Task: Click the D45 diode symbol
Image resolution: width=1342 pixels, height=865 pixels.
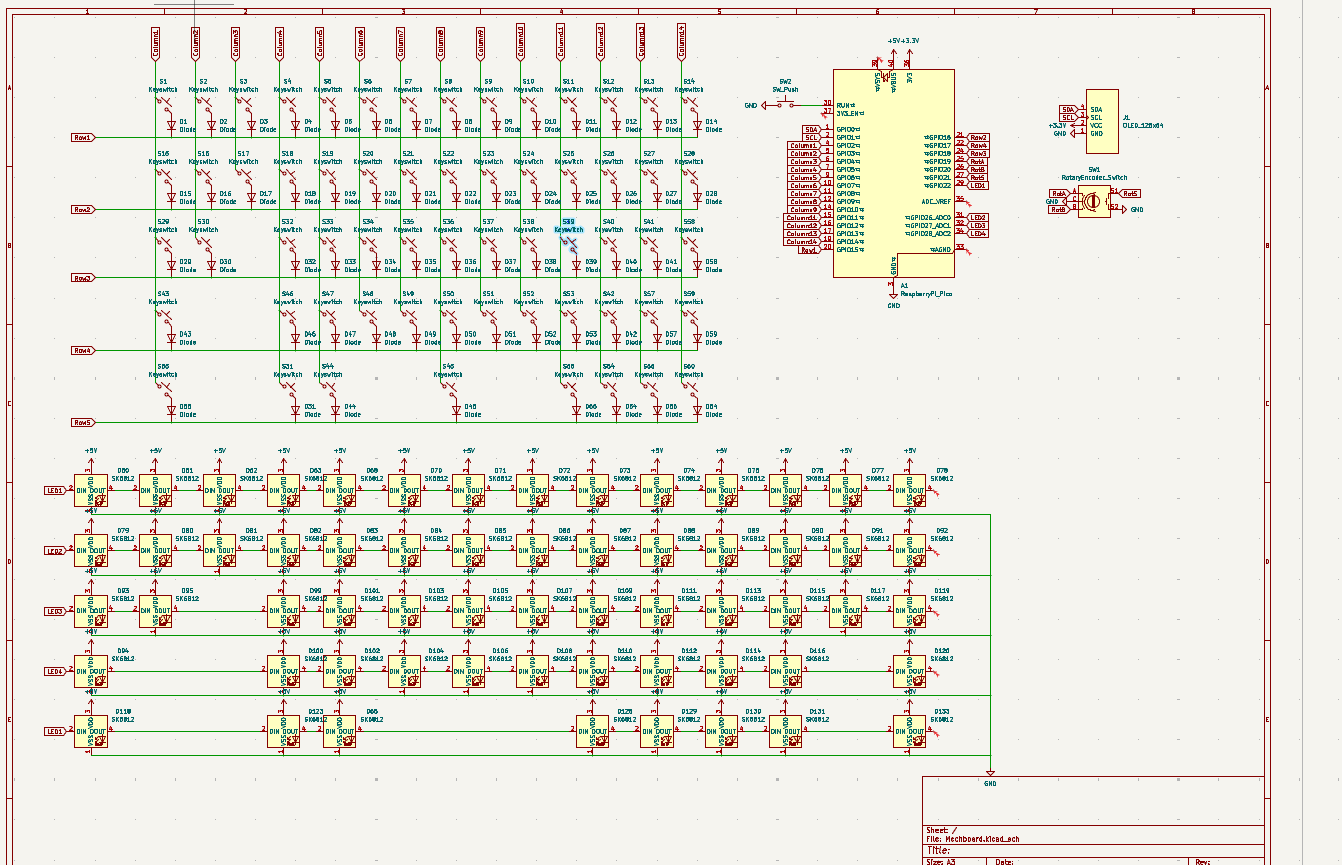Action: click(456, 410)
